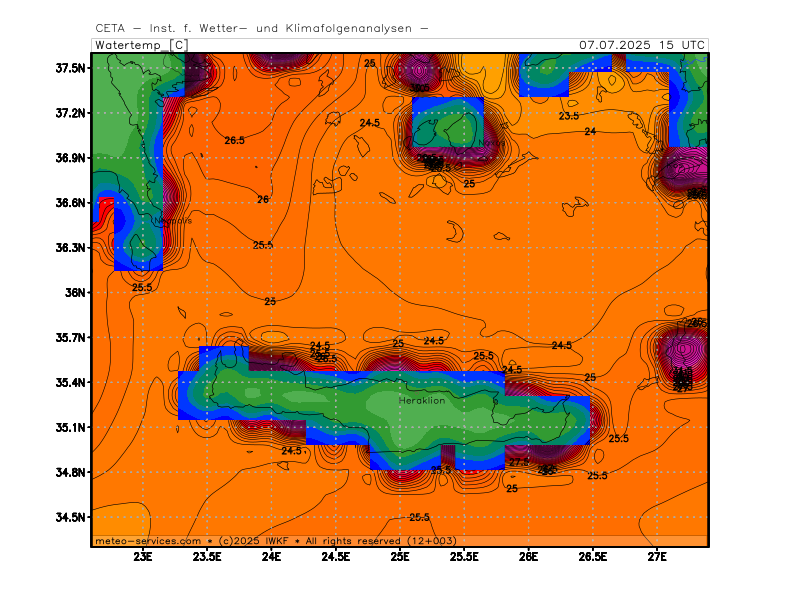
Task: Click the 23E longitude axis label
Action: pos(143,557)
